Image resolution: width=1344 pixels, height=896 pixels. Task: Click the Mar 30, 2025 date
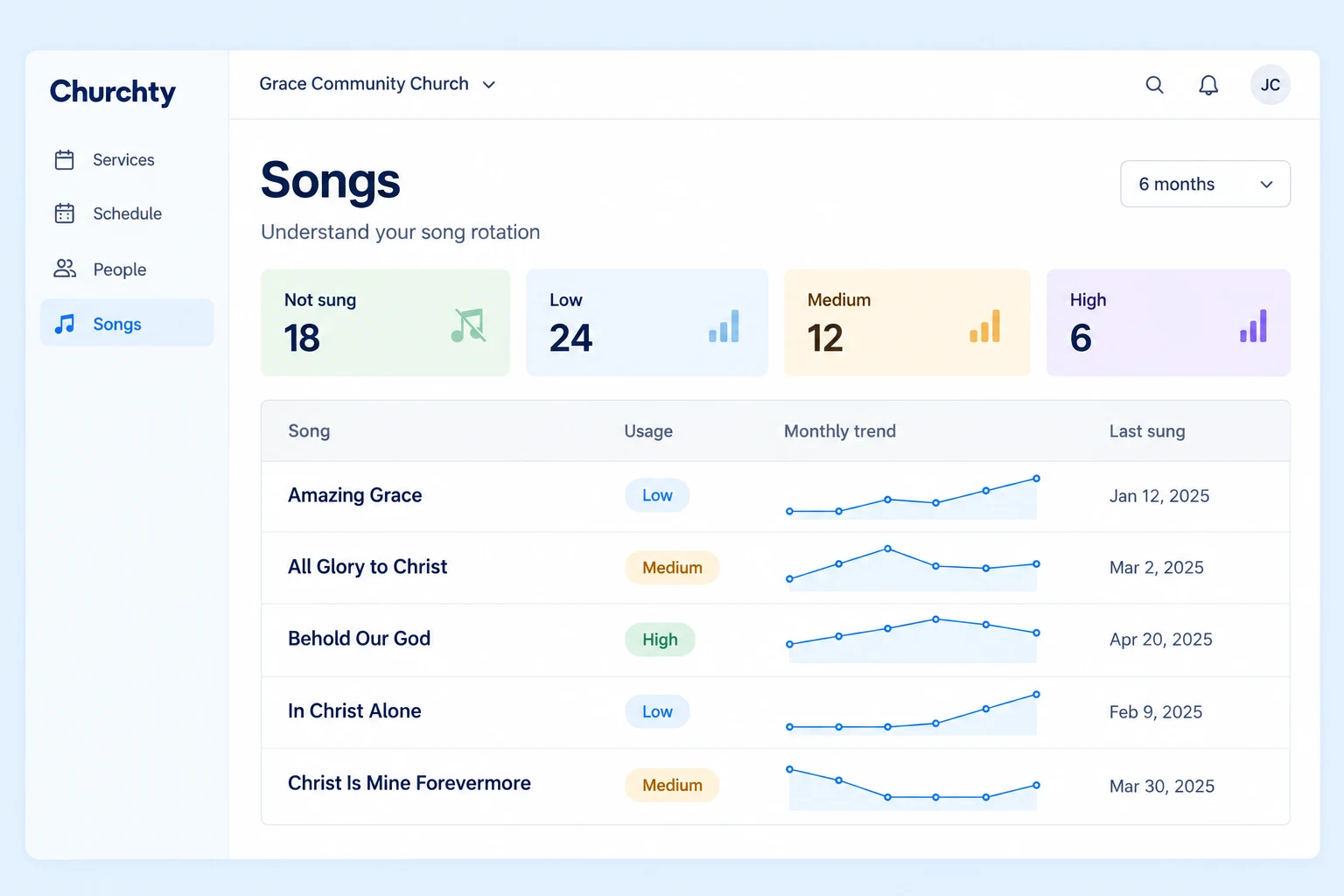1162,786
